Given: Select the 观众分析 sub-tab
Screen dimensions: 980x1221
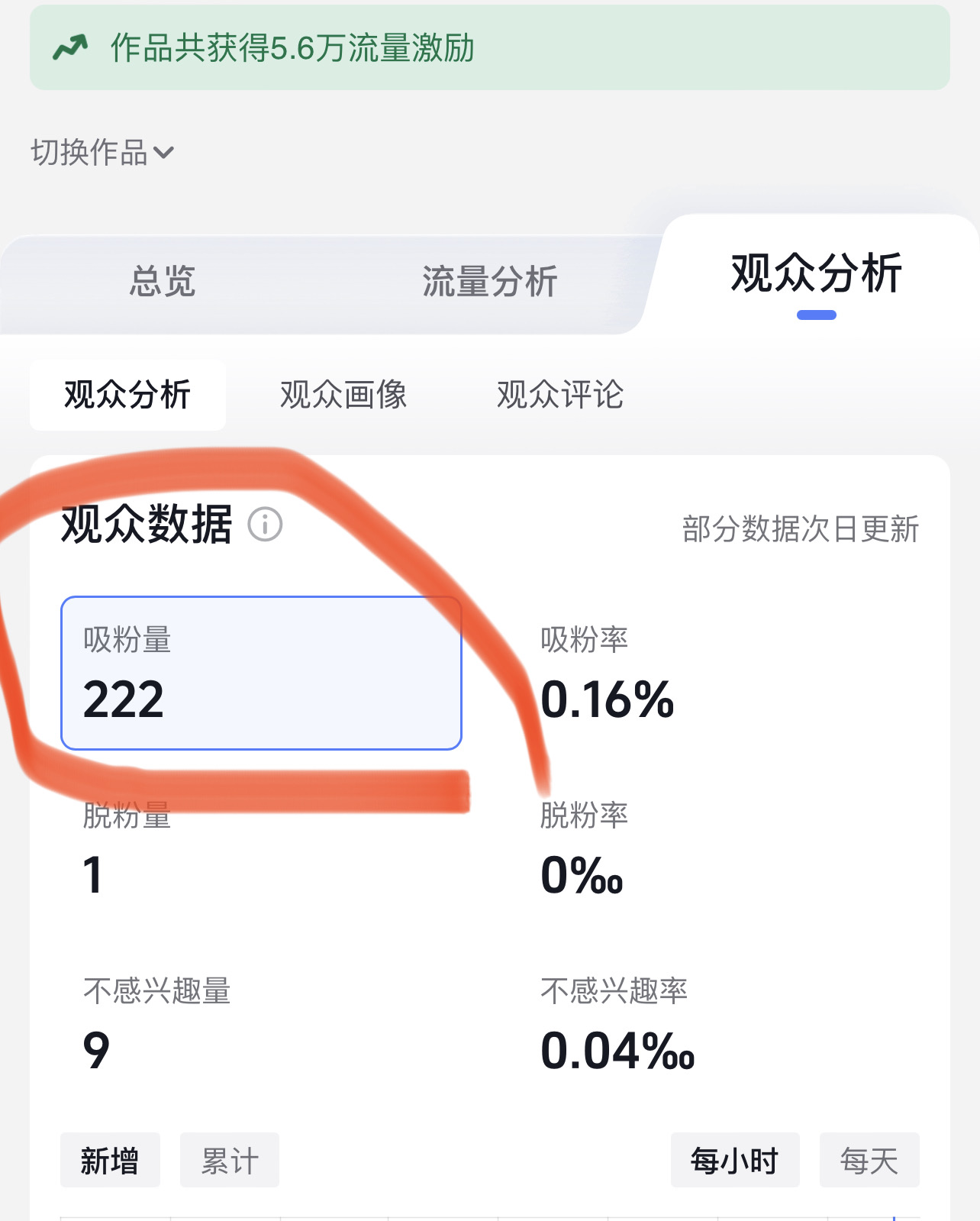Looking at the screenshot, I should coord(127,395).
